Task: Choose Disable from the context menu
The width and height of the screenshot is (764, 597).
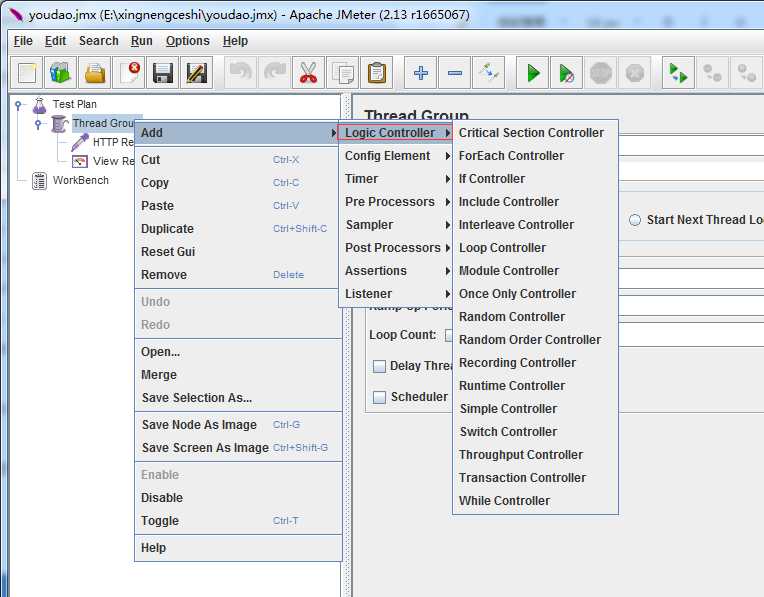Action: click(238, 498)
